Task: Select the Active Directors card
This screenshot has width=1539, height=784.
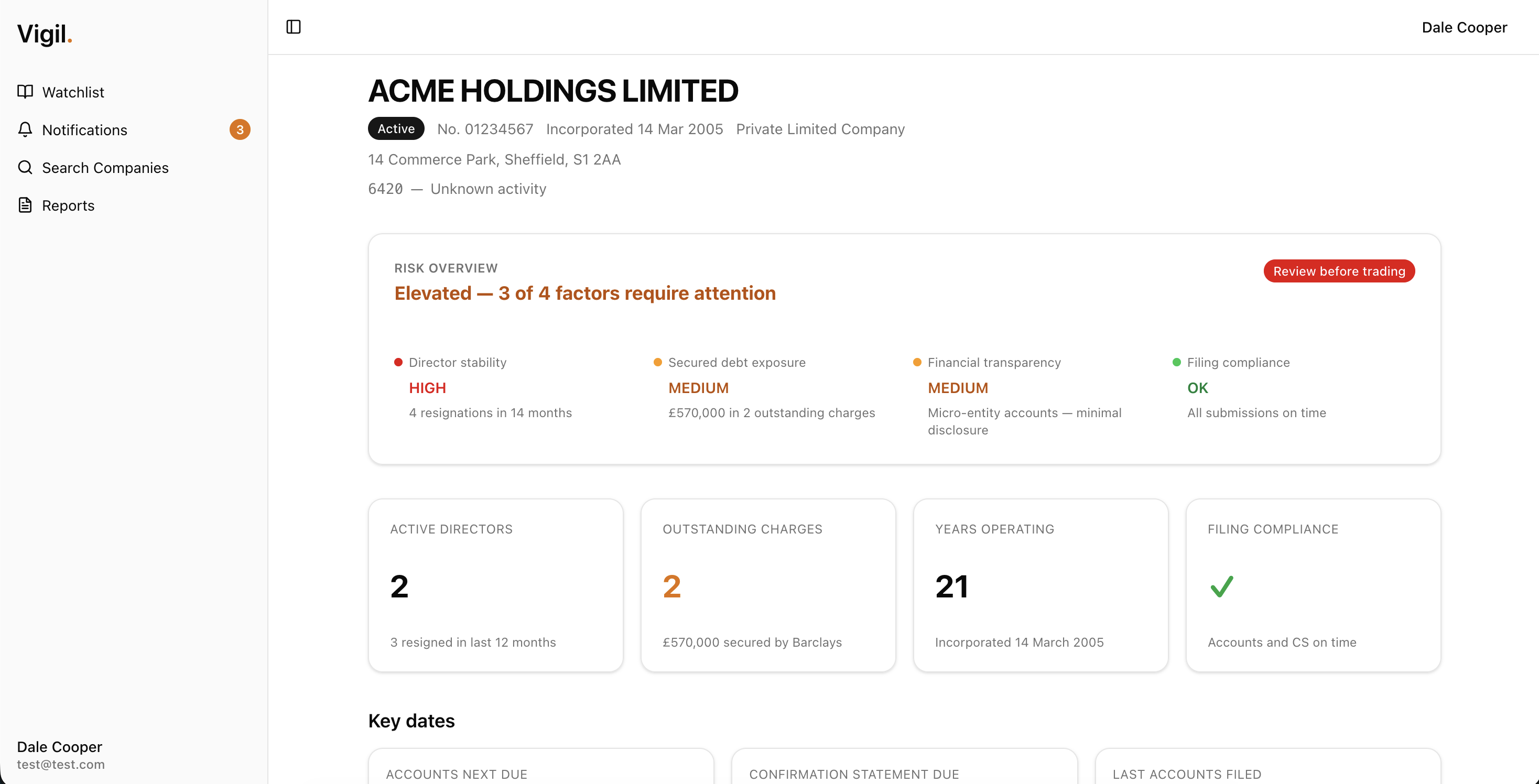Action: (495, 585)
